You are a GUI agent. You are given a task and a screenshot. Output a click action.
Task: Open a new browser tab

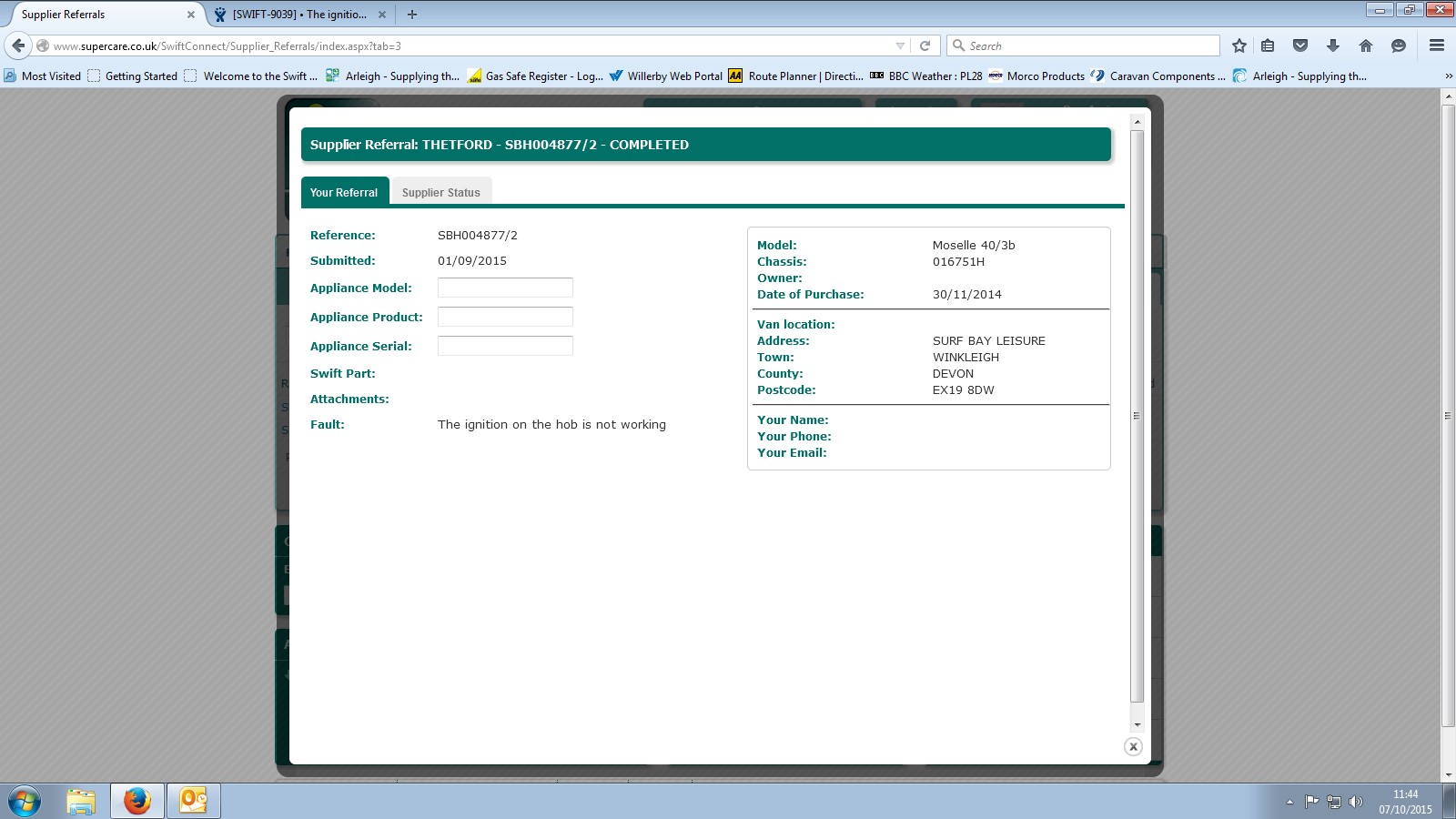pyautogui.click(x=412, y=15)
